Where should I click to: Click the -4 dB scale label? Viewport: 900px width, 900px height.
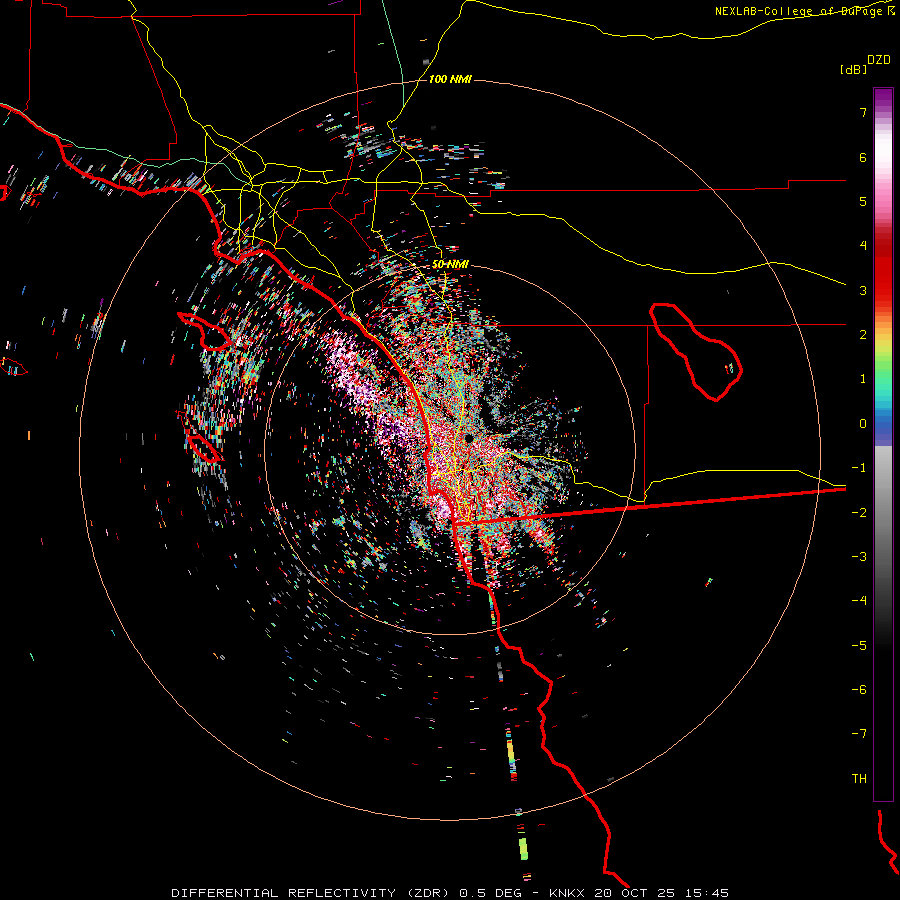(x=859, y=601)
